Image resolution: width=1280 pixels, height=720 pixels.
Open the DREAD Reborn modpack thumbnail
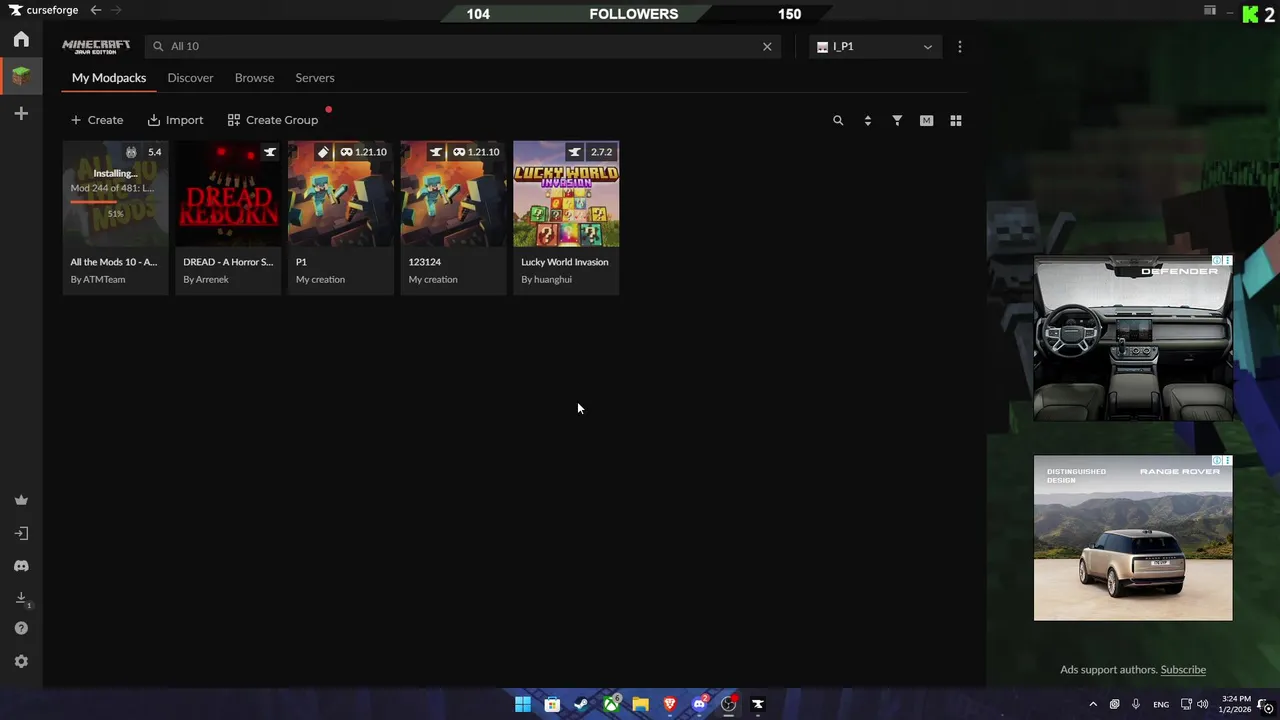coord(228,194)
